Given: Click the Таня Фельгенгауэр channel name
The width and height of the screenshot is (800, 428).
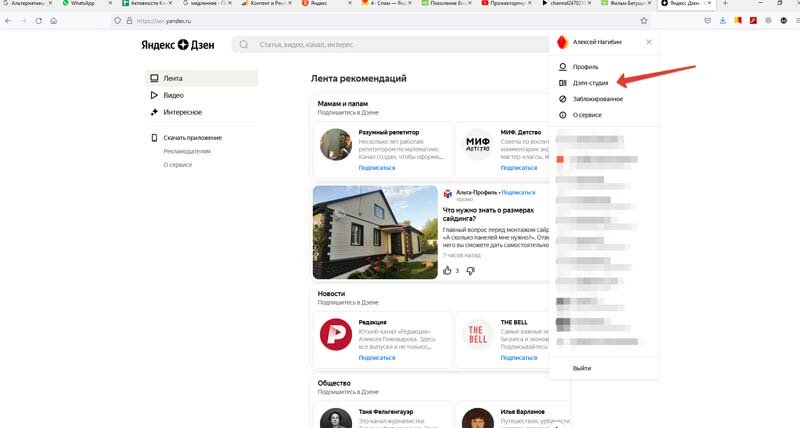Looking at the screenshot, I should click(x=386, y=412).
